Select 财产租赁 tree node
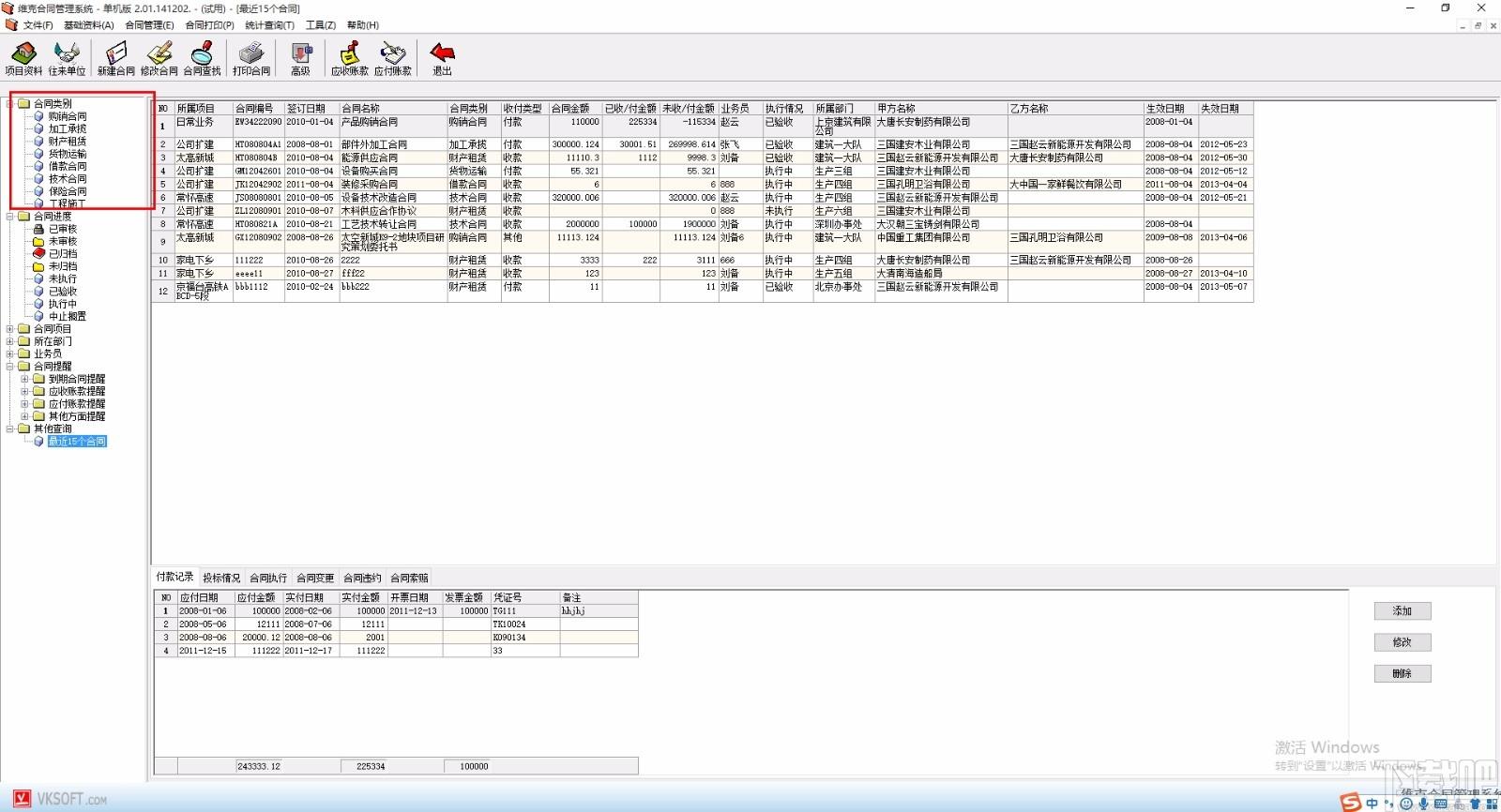1501x812 pixels. point(68,141)
